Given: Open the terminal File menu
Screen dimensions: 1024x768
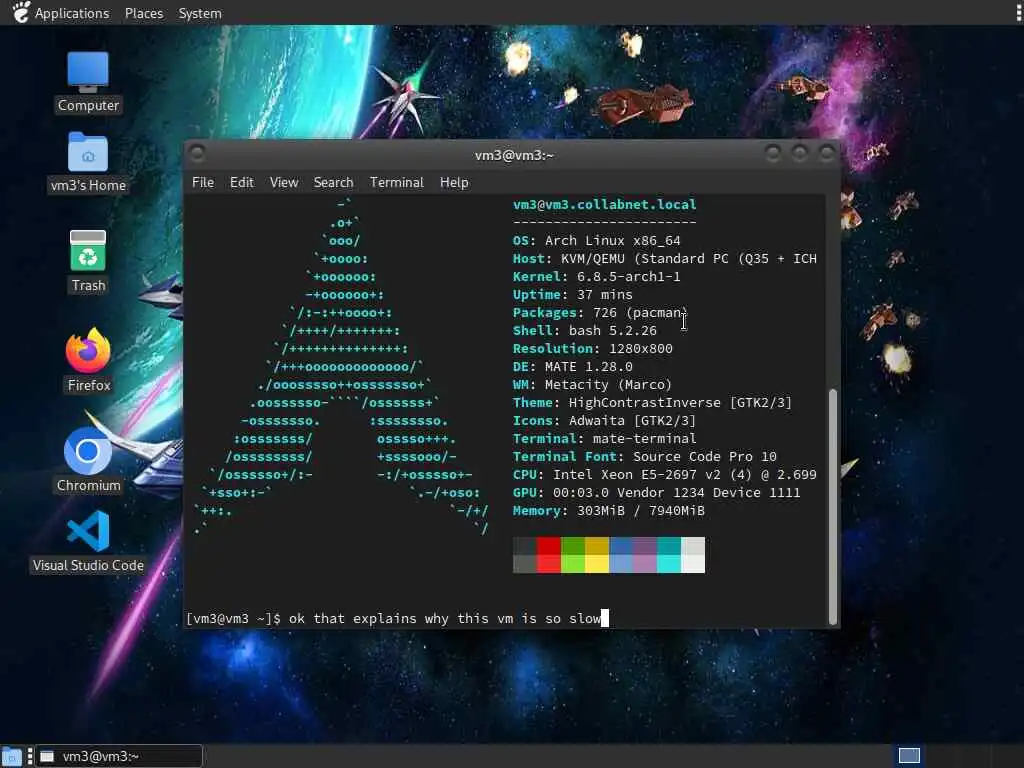Looking at the screenshot, I should [202, 182].
